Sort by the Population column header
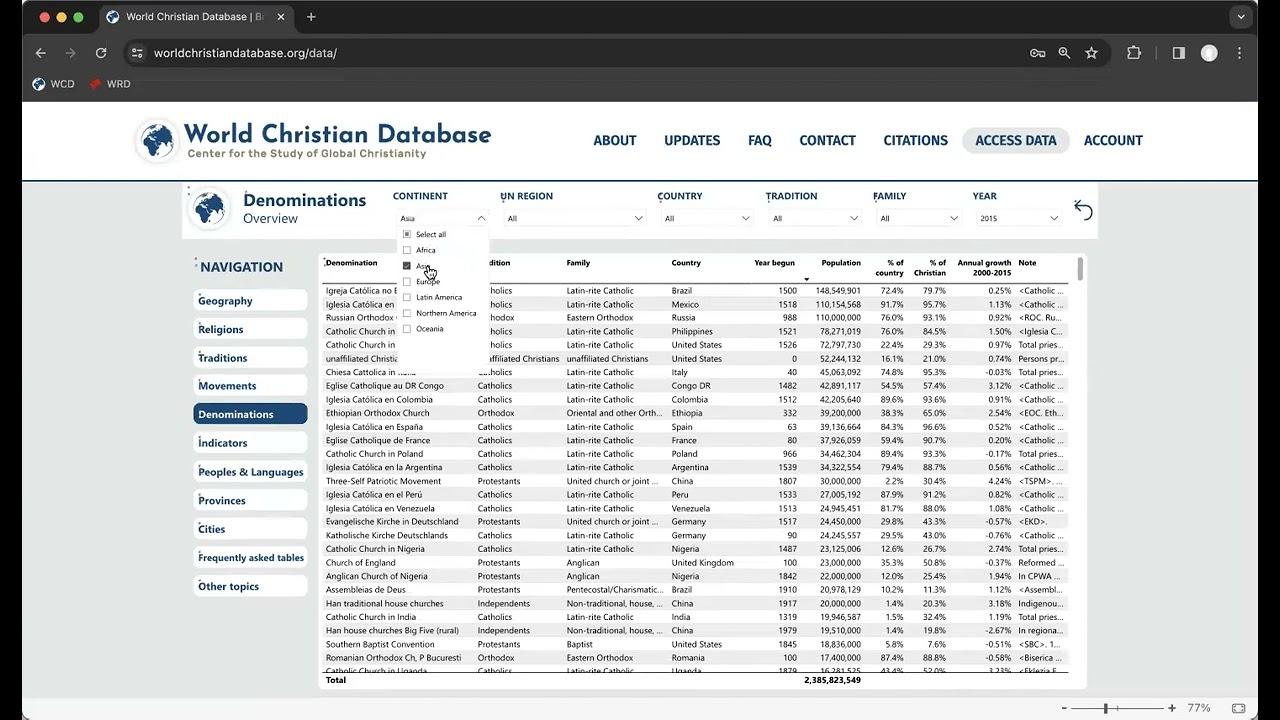This screenshot has height=720, width=1280. coord(841,263)
